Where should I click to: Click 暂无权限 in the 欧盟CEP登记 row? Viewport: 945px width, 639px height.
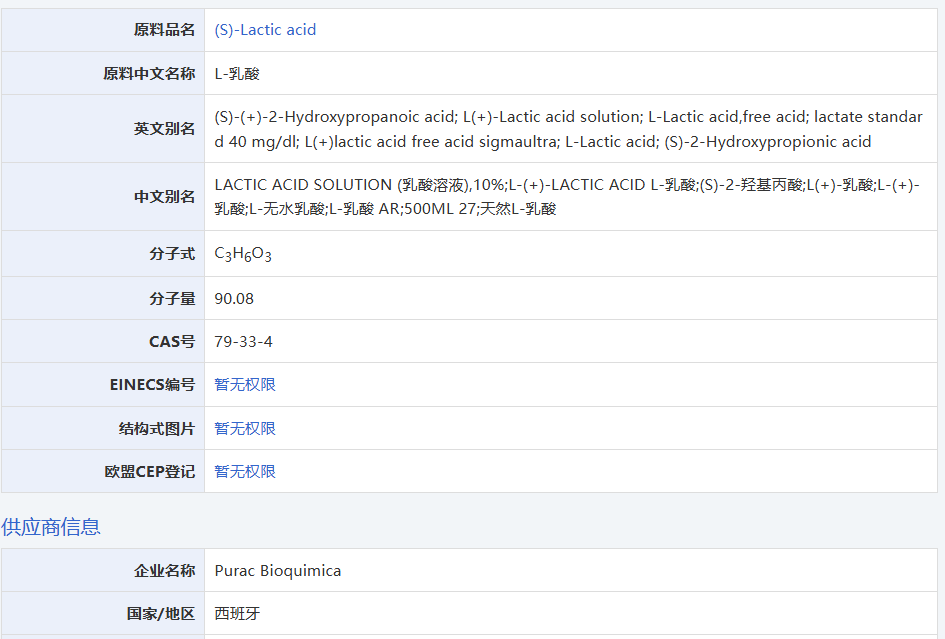pyautogui.click(x=244, y=471)
